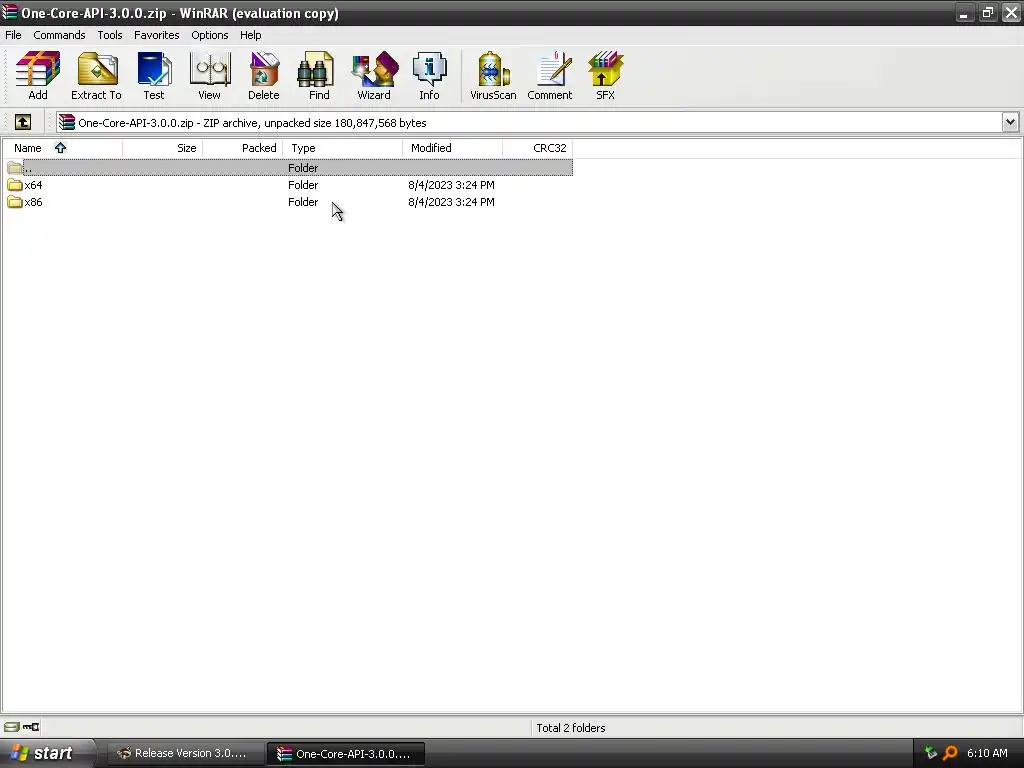Viewport: 1024px width, 768px height.
Task: Click the network tray icon in the taskbar
Action: pos(931,753)
